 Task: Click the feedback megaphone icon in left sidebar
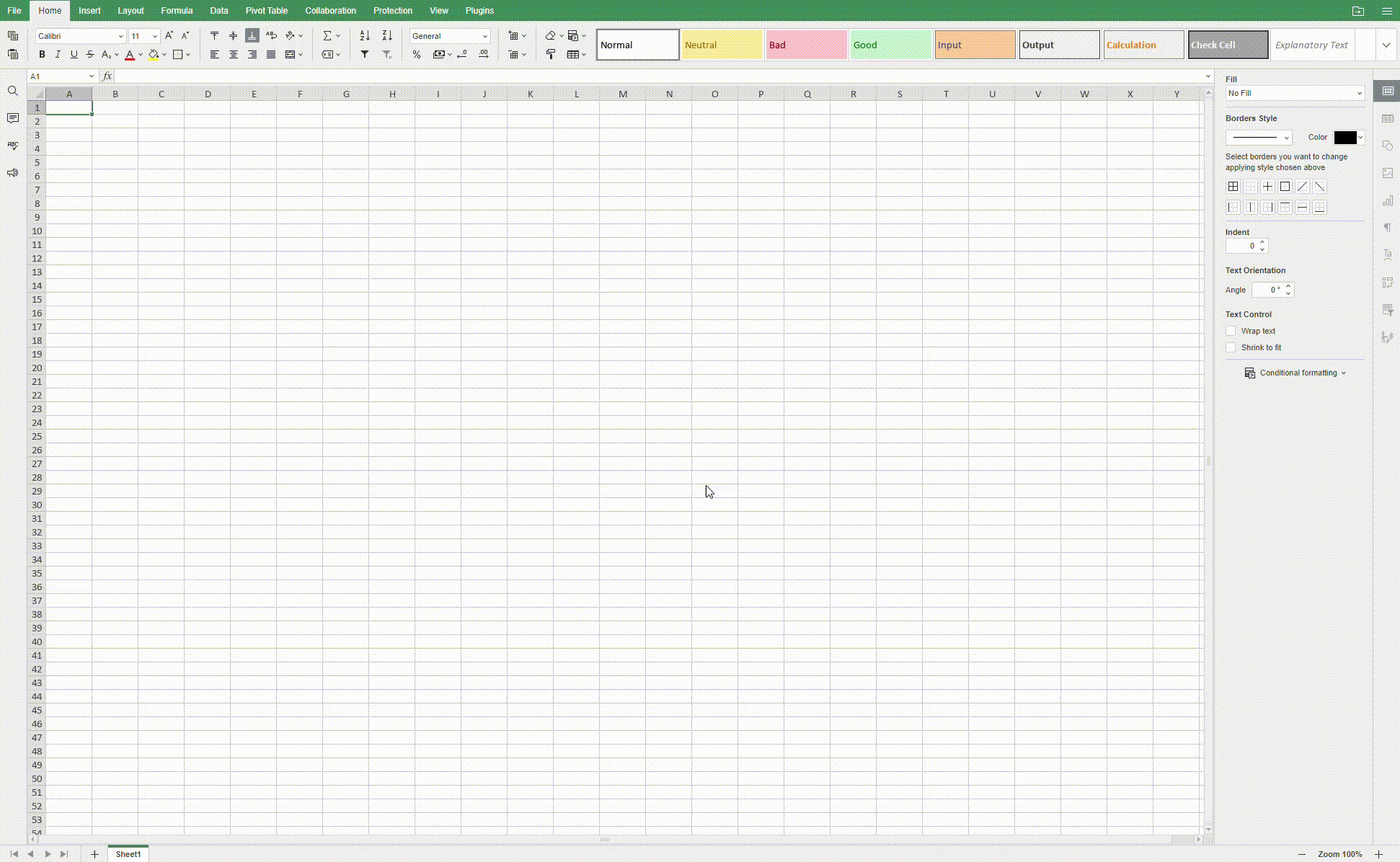point(12,173)
